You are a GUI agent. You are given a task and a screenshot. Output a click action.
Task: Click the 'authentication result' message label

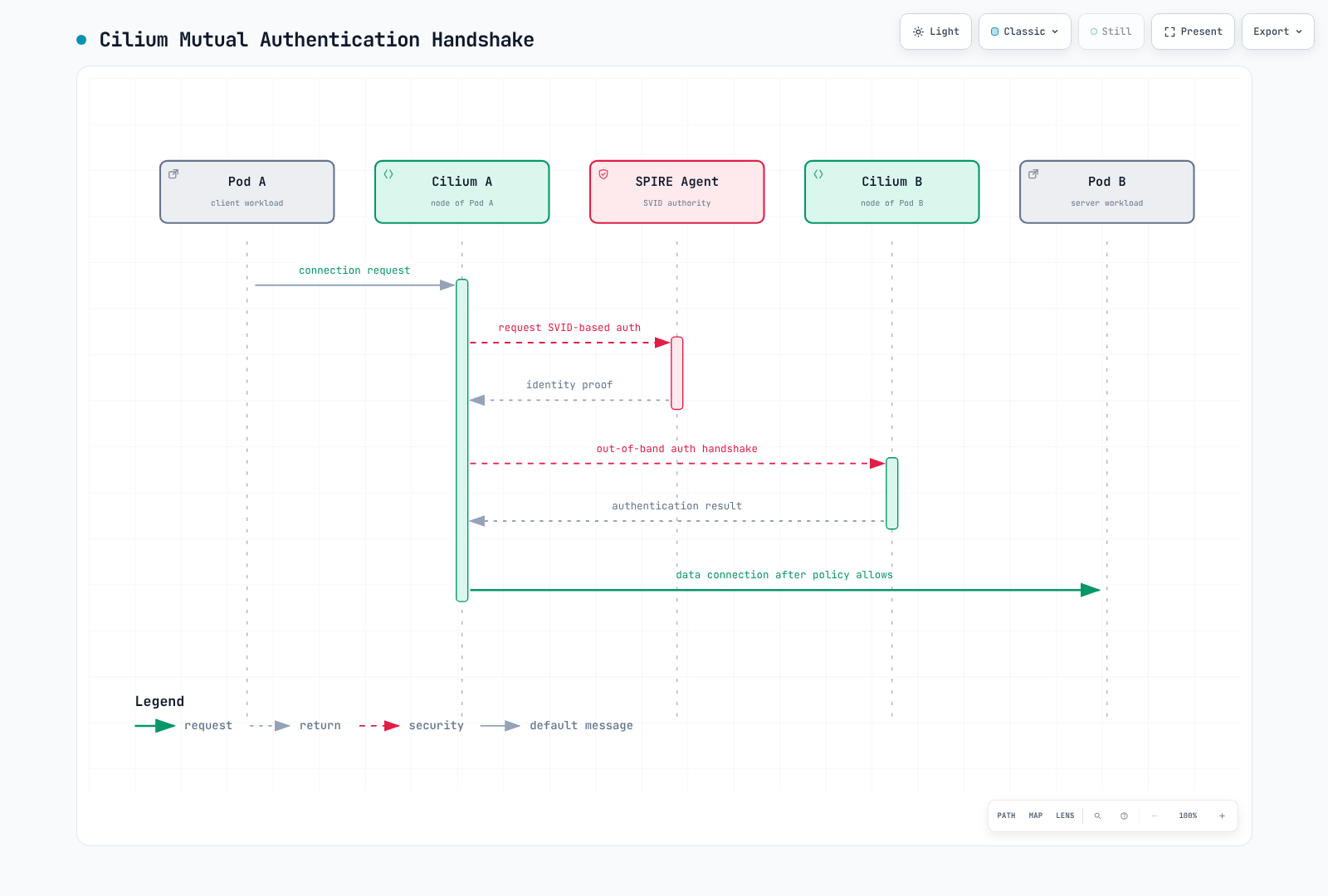click(x=677, y=506)
